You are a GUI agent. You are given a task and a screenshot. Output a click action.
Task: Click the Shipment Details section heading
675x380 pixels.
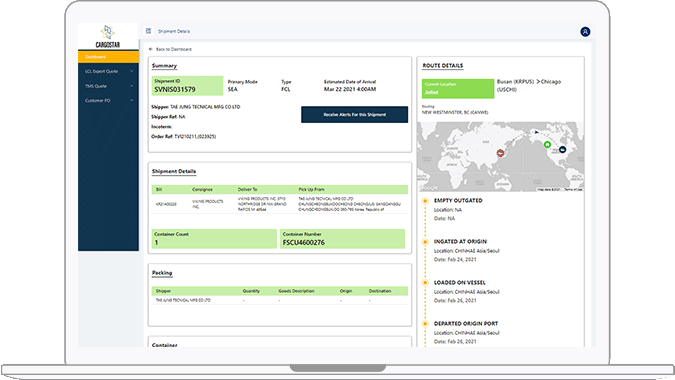[x=174, y=171]
